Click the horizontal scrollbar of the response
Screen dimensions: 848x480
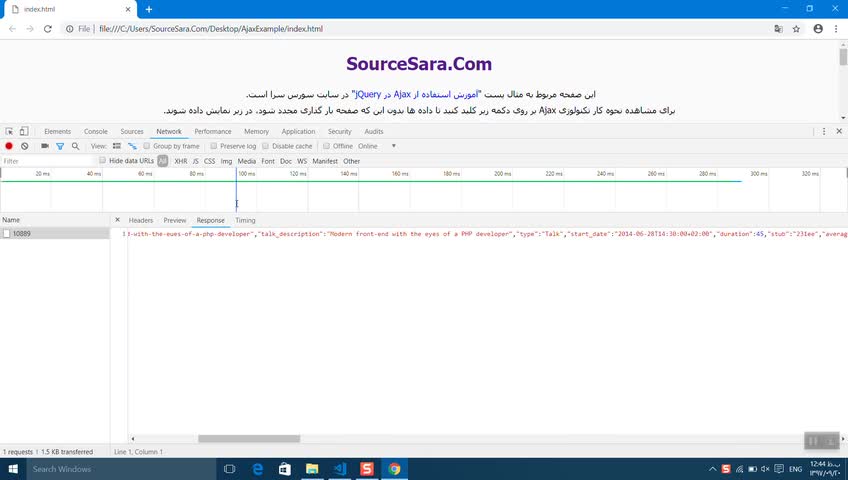(249, 438)
